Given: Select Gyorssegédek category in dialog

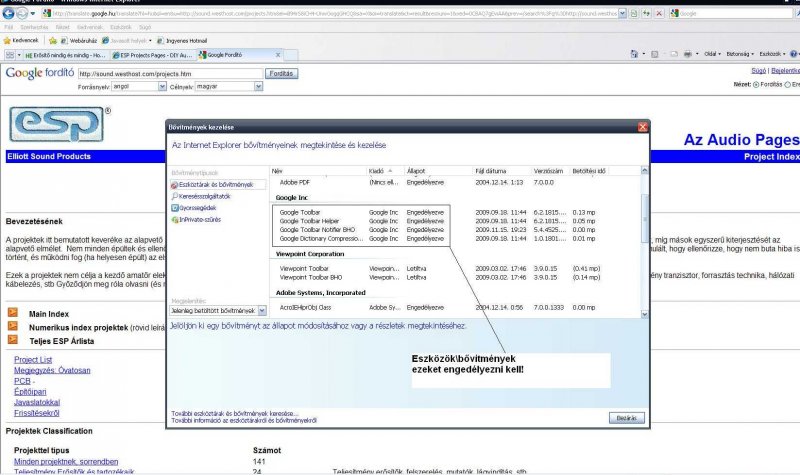Looking at the screenshot, I should pos(194,208).
